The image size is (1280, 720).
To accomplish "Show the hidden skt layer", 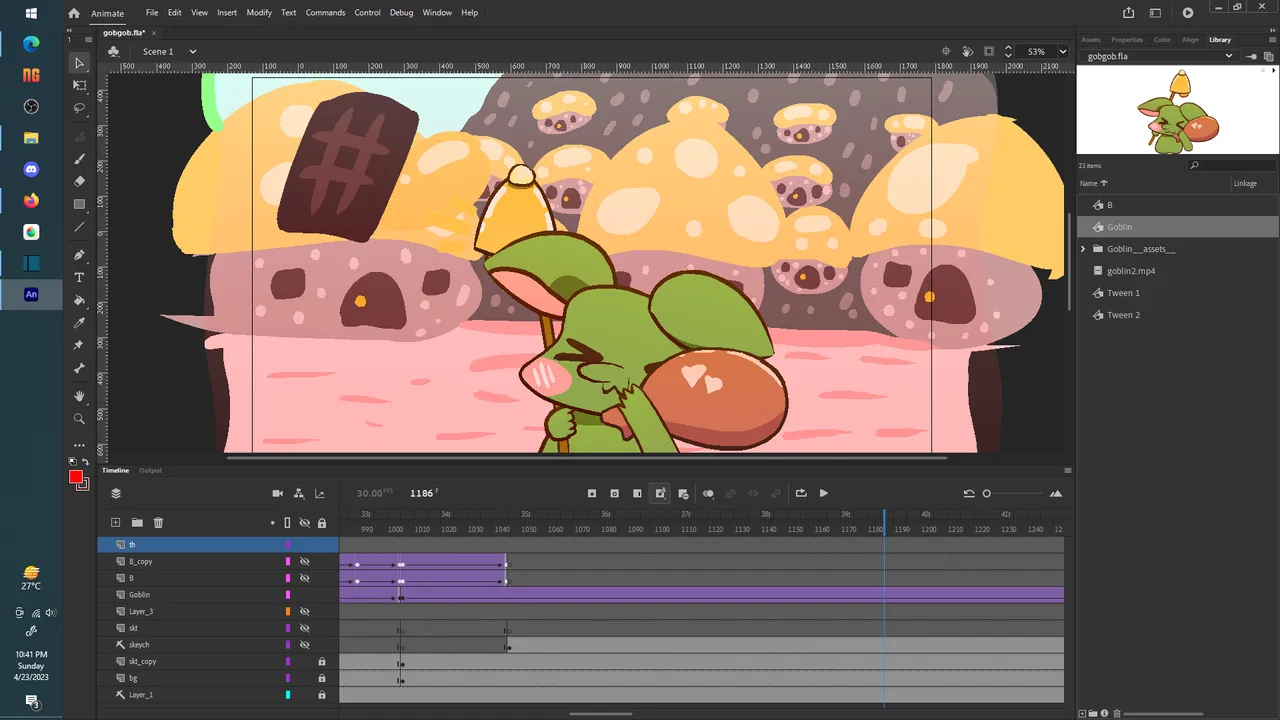I will coord(305,628).
